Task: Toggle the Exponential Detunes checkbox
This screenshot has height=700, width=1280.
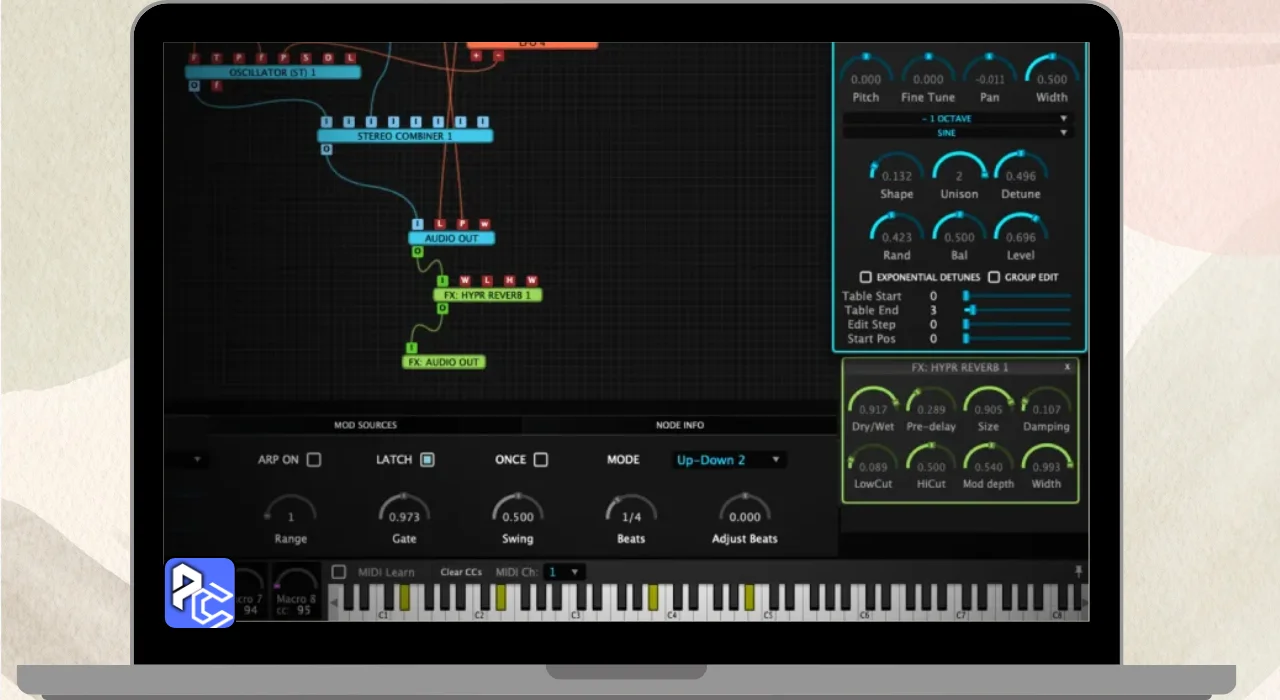Action: tap(866, 277)
